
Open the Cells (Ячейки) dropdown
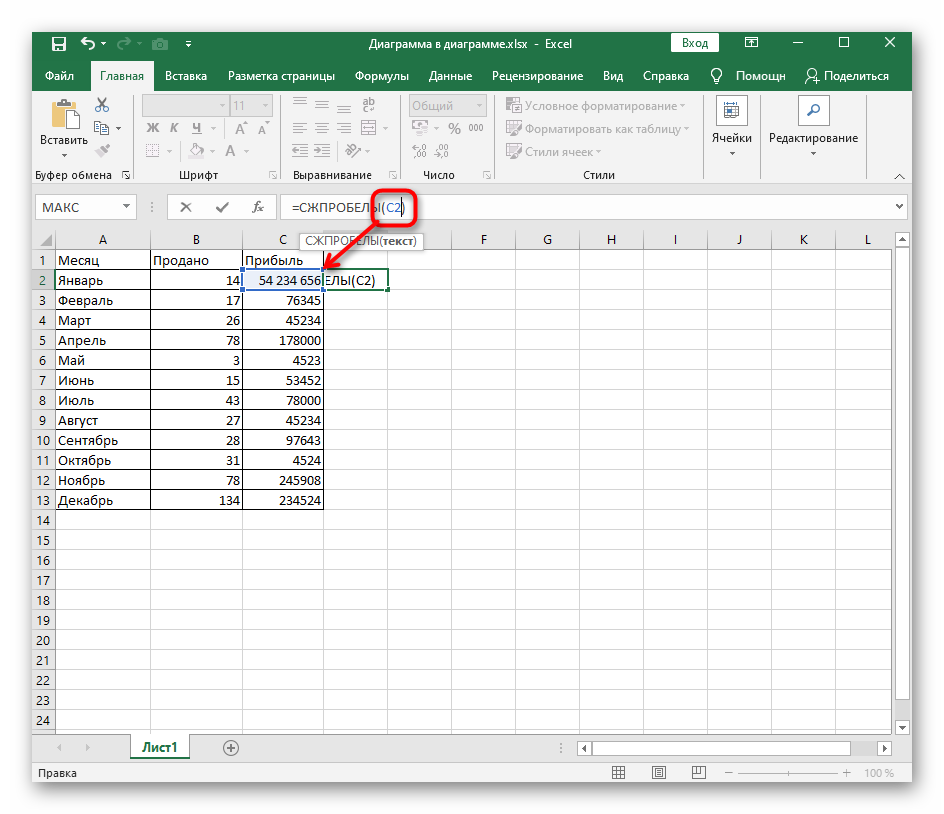(732, 125)
